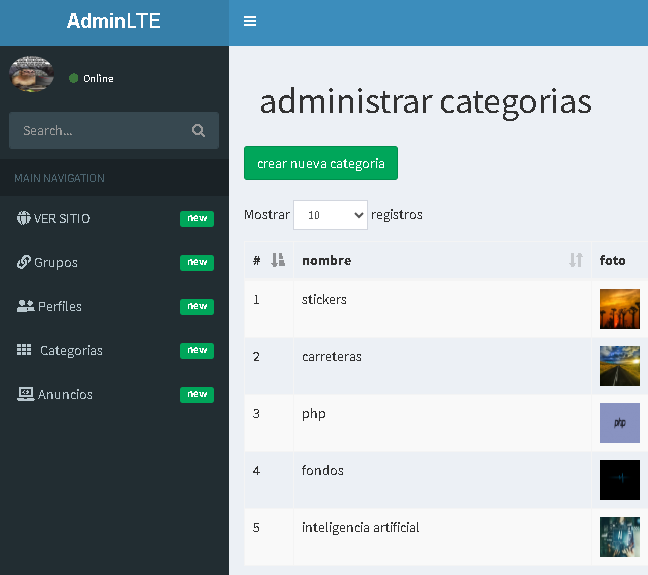648x575 pixels.
Task: Click the screen icon beside Anuncios
Action: [25, 394]
